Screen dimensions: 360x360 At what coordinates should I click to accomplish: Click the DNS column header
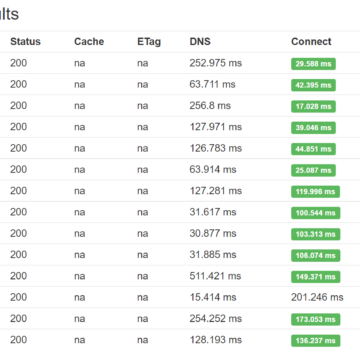(200, 42)
